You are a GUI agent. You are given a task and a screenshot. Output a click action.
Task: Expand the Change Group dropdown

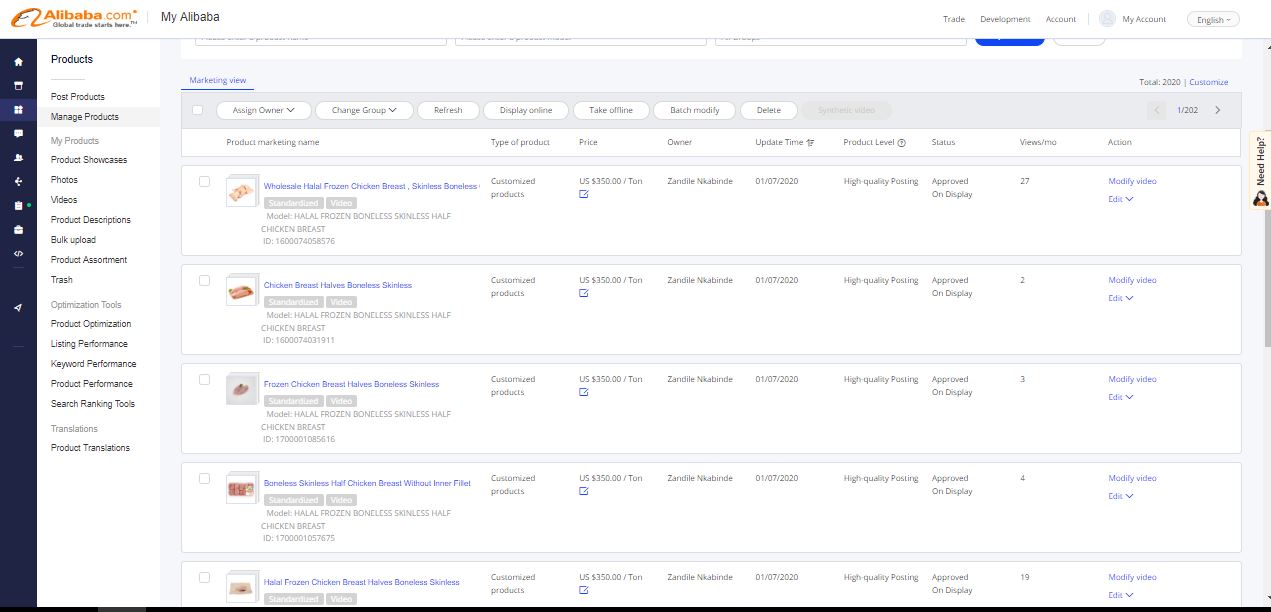tap(364, 110)
